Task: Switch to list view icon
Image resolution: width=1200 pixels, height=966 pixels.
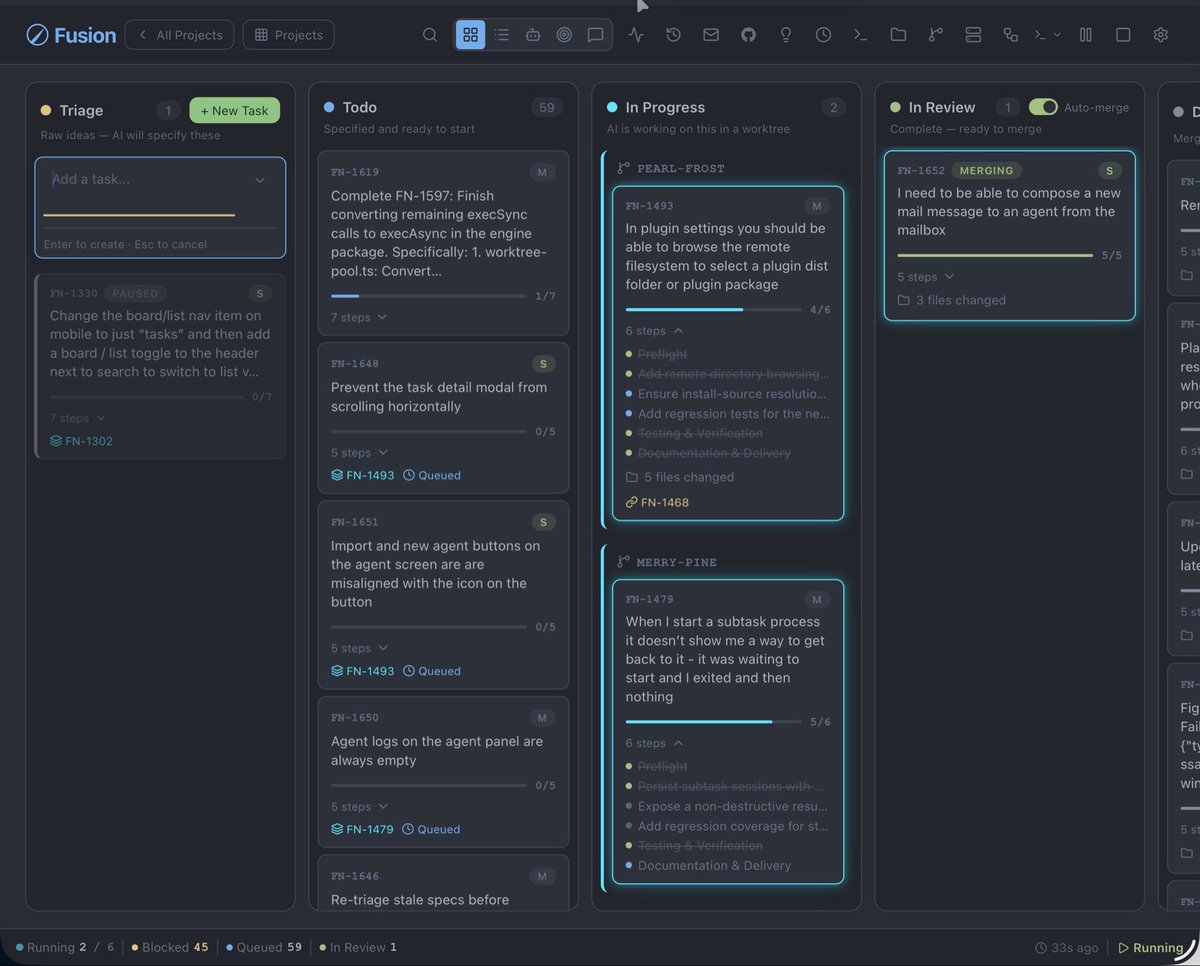Action: [x=502, y=35]
